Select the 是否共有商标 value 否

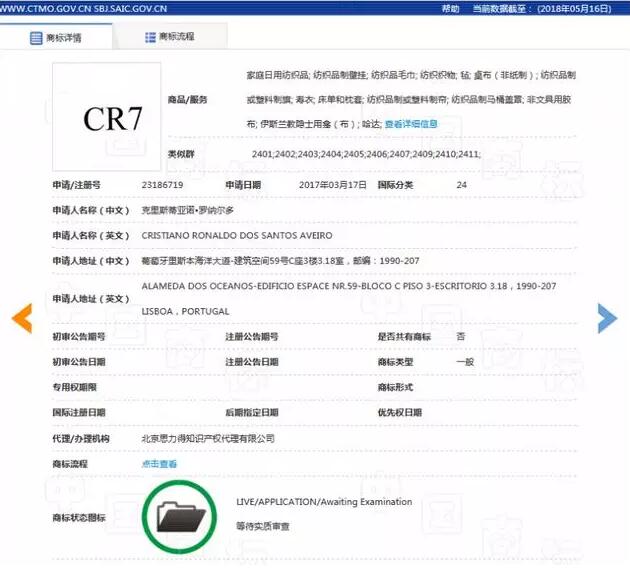[461, 336]
